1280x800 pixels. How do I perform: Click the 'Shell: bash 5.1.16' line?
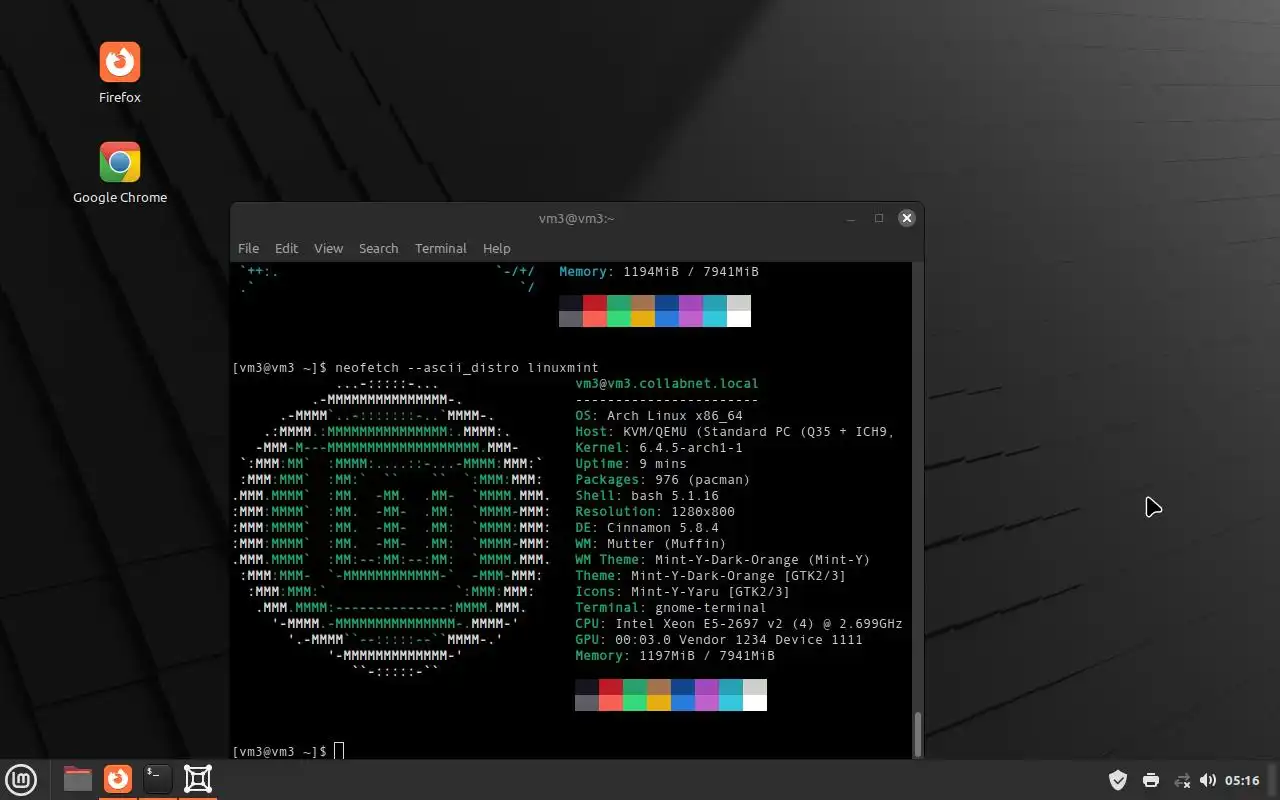coord(647,495)
